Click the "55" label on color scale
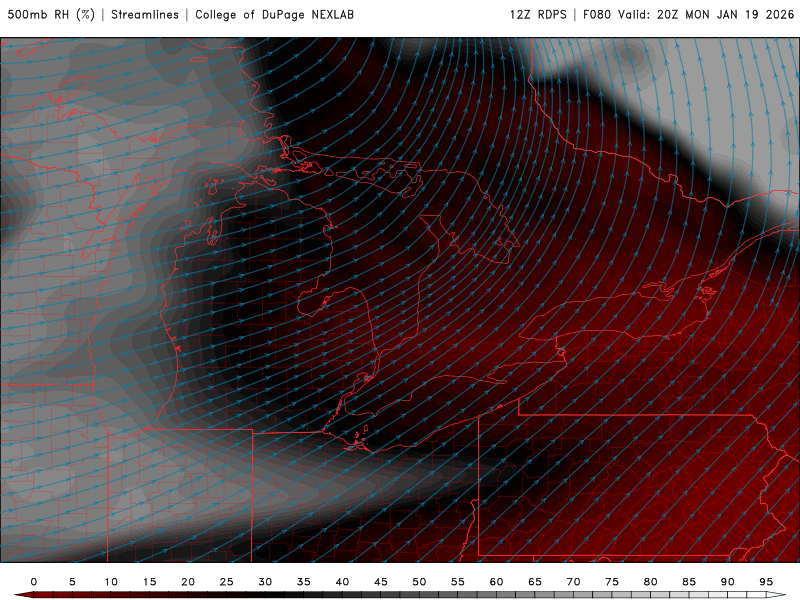This screenshot has width=800, height=600. tap(458, 582)
